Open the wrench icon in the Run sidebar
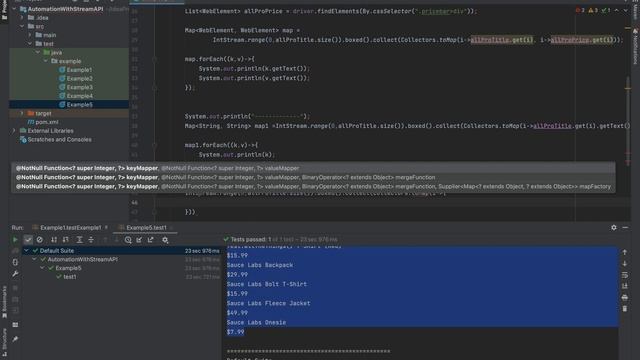The image size is (640, 360). [15, 273]
